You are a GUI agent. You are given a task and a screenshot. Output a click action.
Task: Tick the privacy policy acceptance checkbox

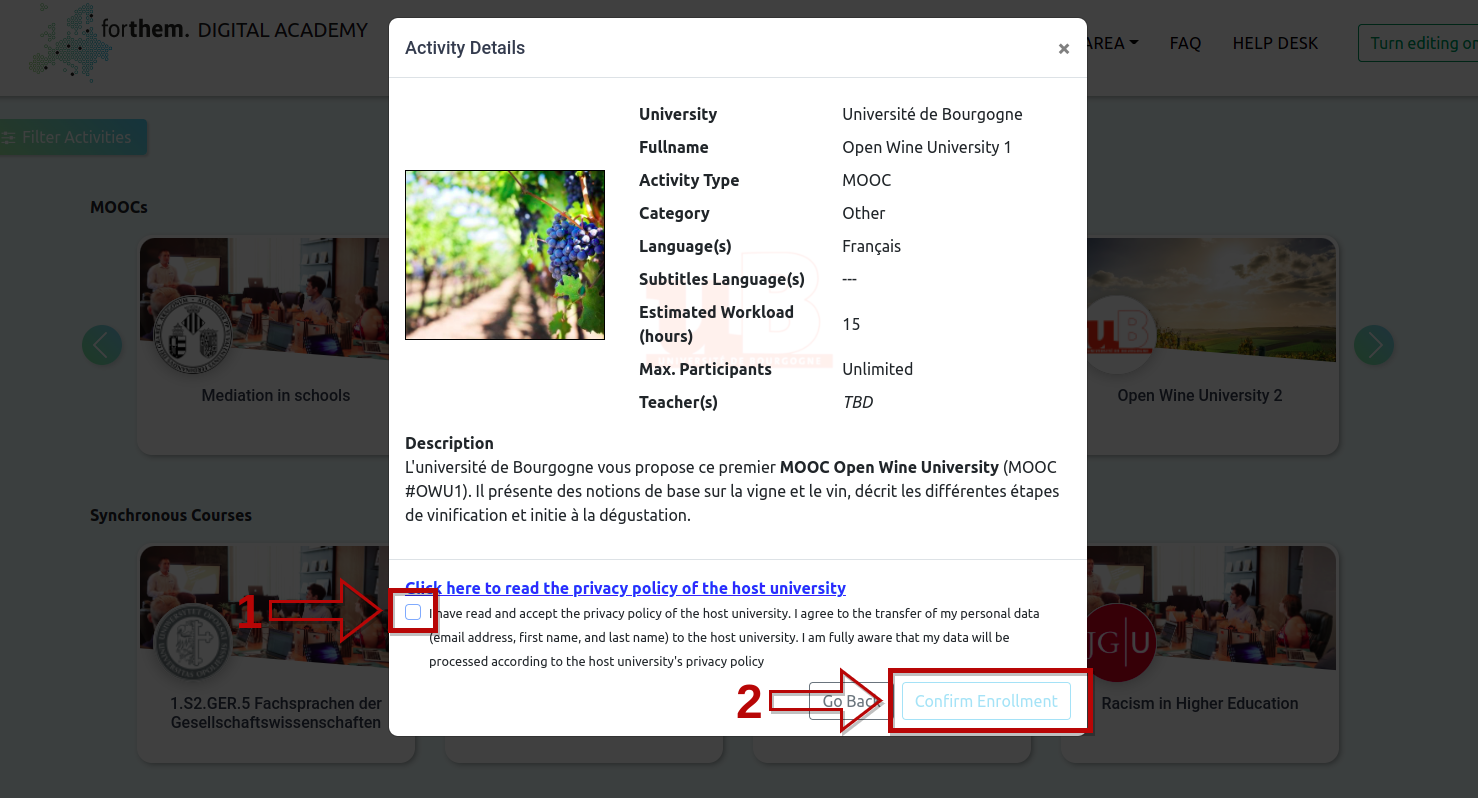pyautogui.click(x=413, y=612)
